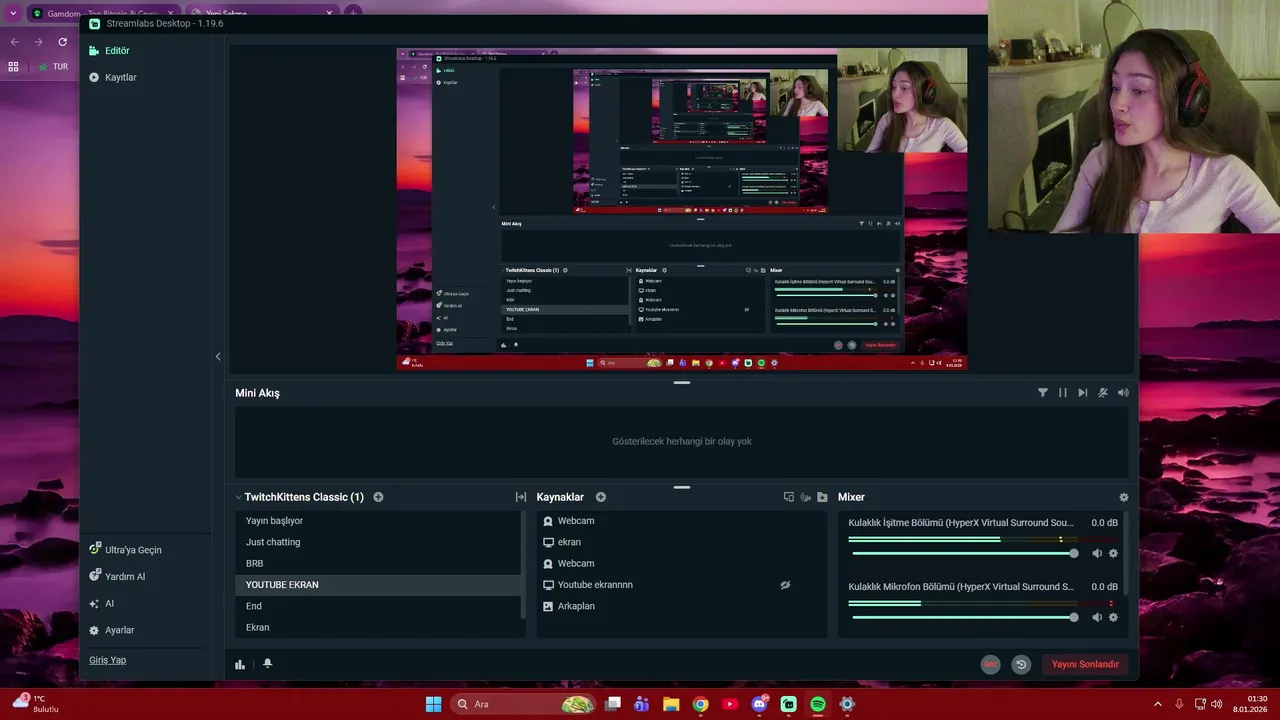Screen dimensions: 1280x720
Task: Open the taskbar File Explorer icon
Action: pyautogui.click(x=671, y=704)
